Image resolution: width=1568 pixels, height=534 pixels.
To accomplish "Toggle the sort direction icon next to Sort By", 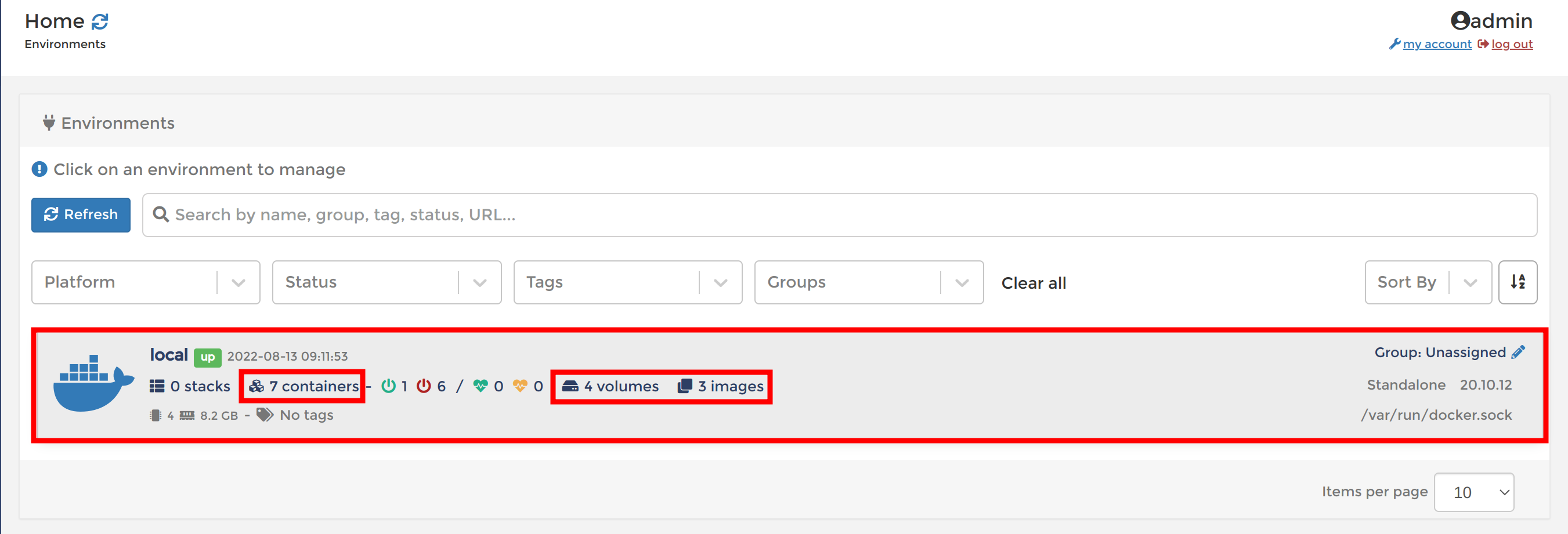I will pos(1518,282).
